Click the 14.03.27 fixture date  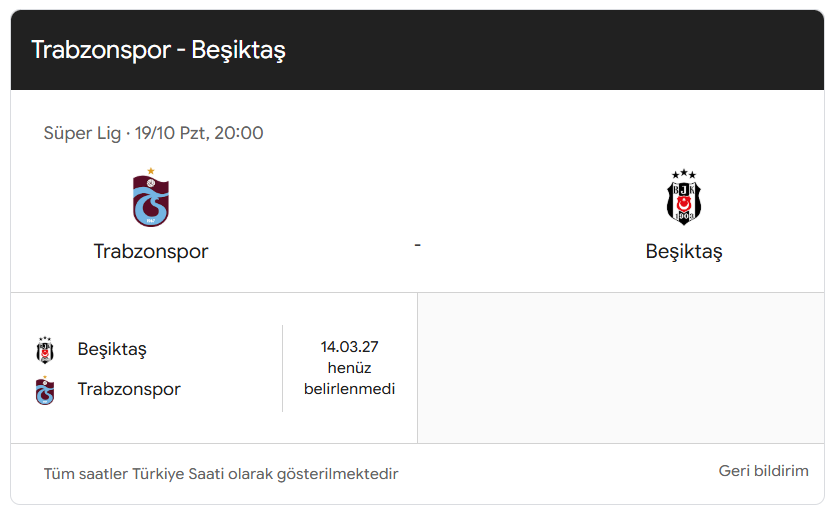[x=349, y=347]
